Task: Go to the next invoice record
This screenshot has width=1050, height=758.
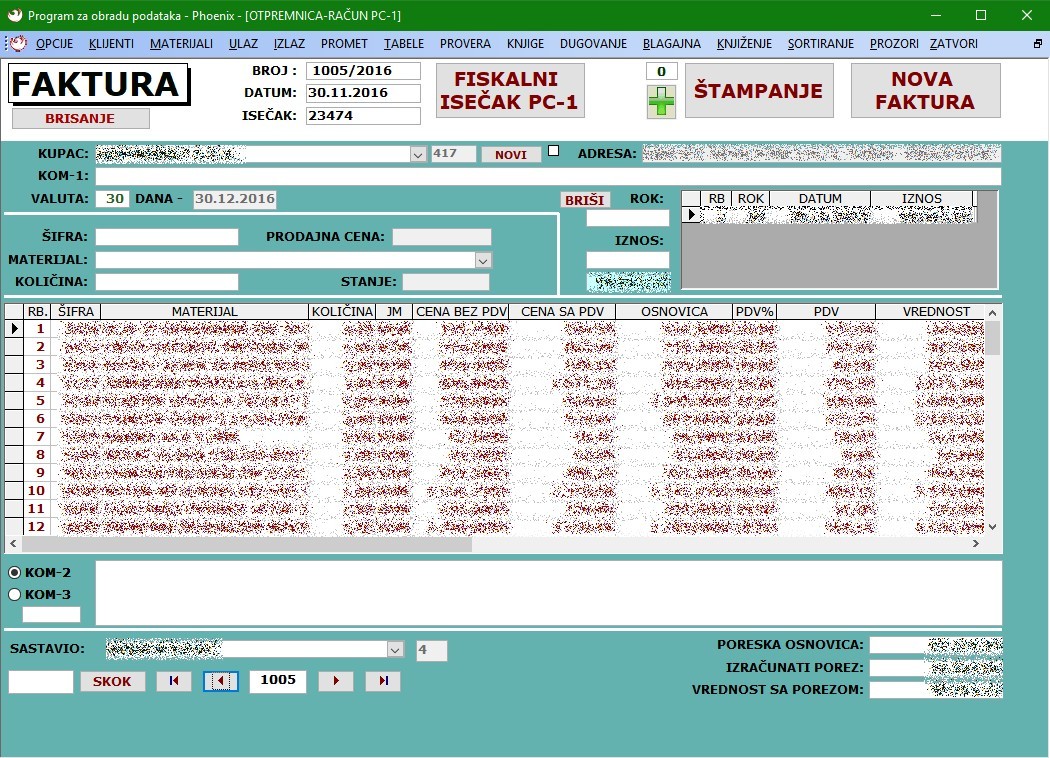Action: pyautogui.click(x=335, y=681)
